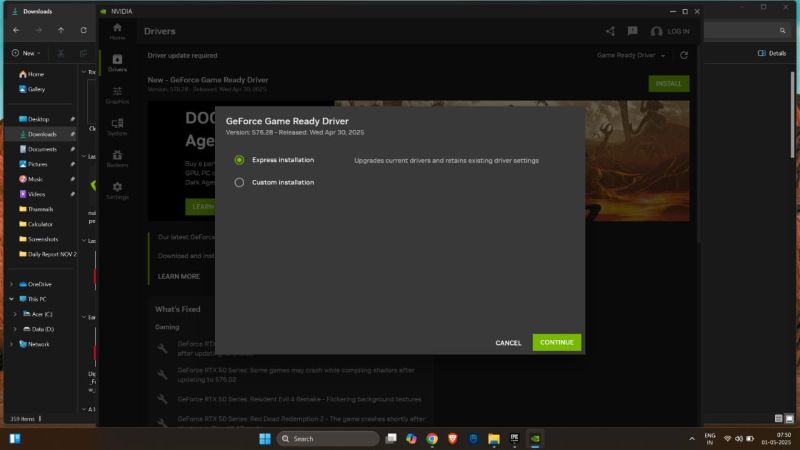800x450 pixels.
Task: Open Drivers section in the NVIDIA sidebar
Action: [x=117, y=63]
